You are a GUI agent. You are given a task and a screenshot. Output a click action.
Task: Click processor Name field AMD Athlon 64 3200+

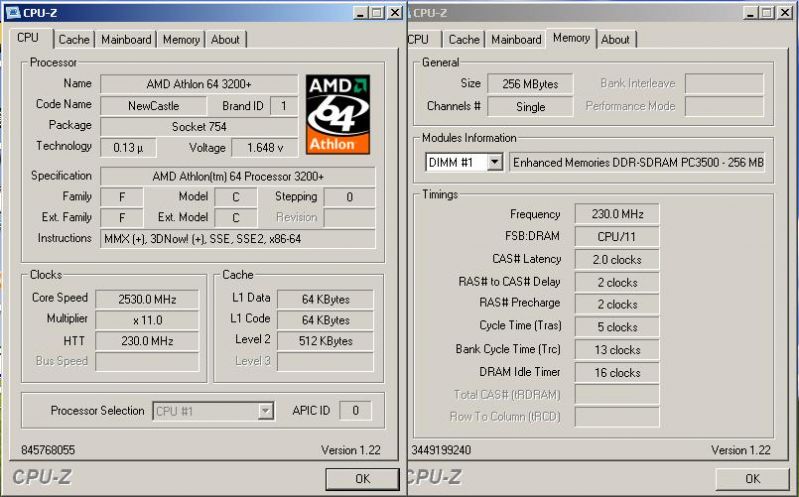tap(199, 84)
